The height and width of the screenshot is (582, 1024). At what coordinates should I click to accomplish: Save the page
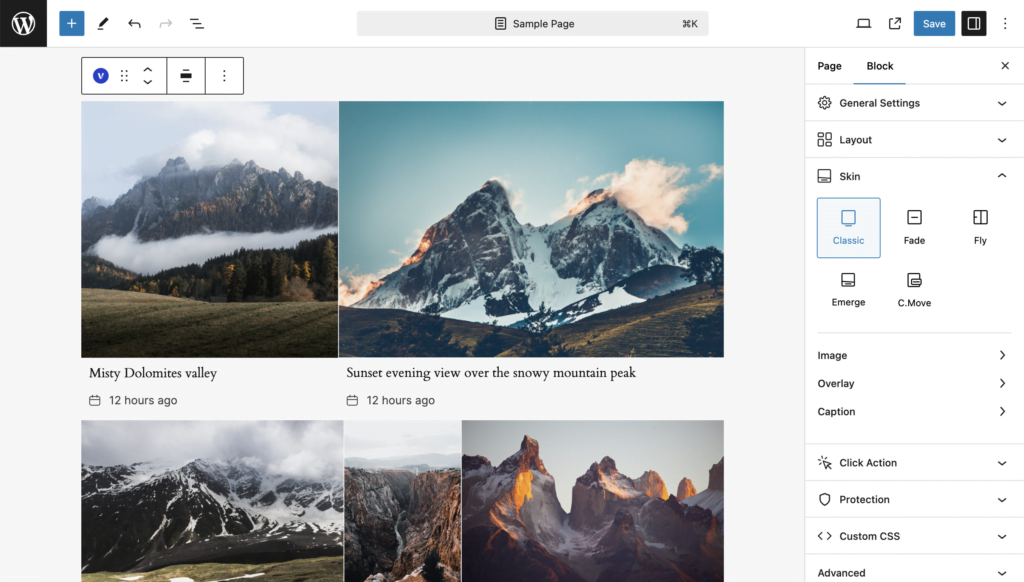(934, 24)
